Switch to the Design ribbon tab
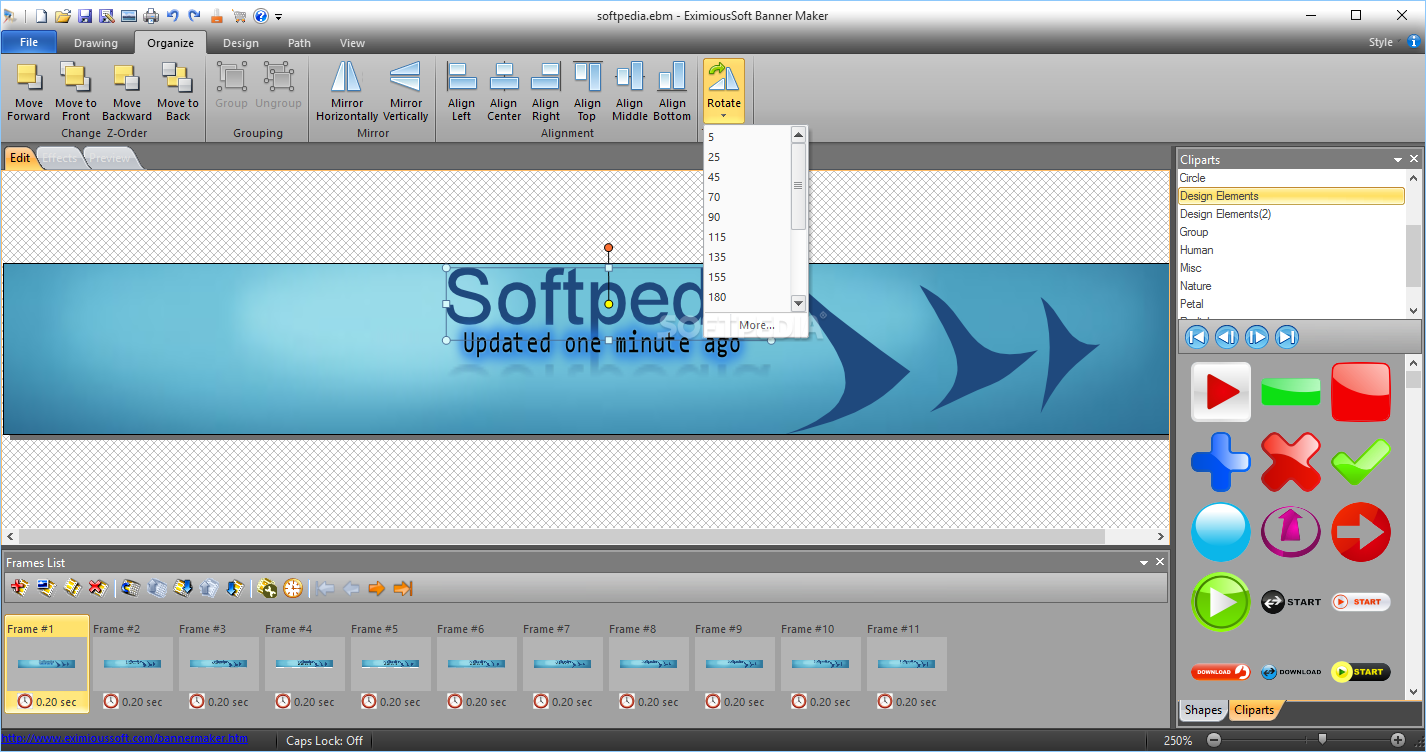This screenshot has width=1426, height=752. pyautogui.click(x=240, y=43)
